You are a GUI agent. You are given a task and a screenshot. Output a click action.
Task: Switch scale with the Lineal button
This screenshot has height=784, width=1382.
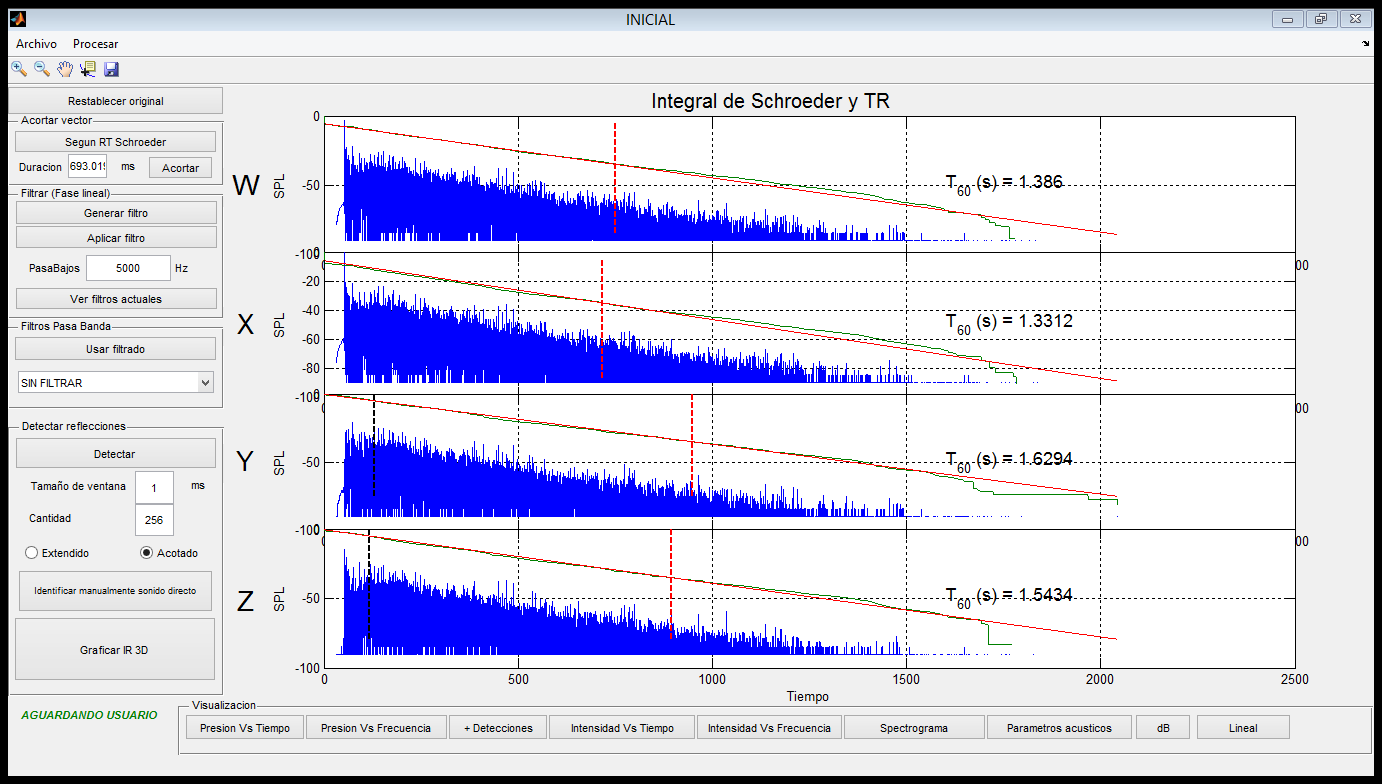[x=1243, y=728]
